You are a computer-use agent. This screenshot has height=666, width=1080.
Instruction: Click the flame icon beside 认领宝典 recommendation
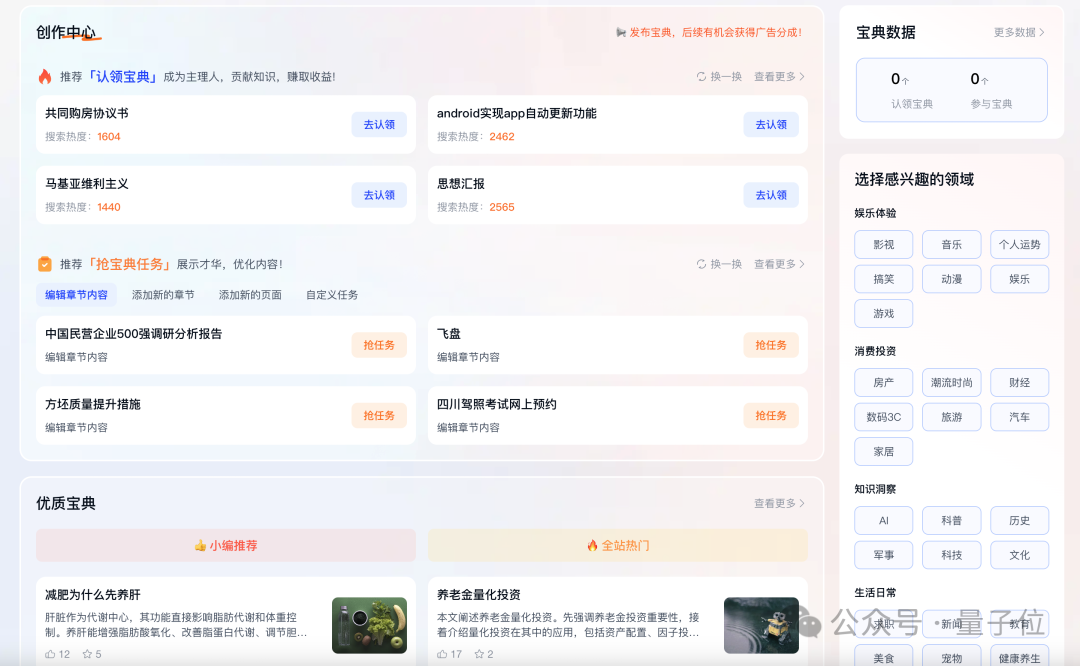(x=45, y=76)
